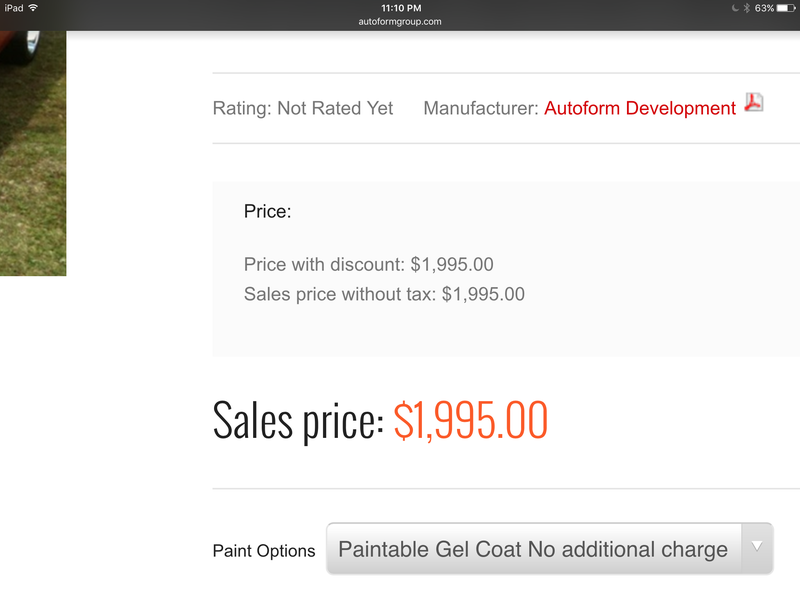Screen dimensions: 800x600
Task: Tap the autoformgroup.com address bar
Action: click(400, 21)
